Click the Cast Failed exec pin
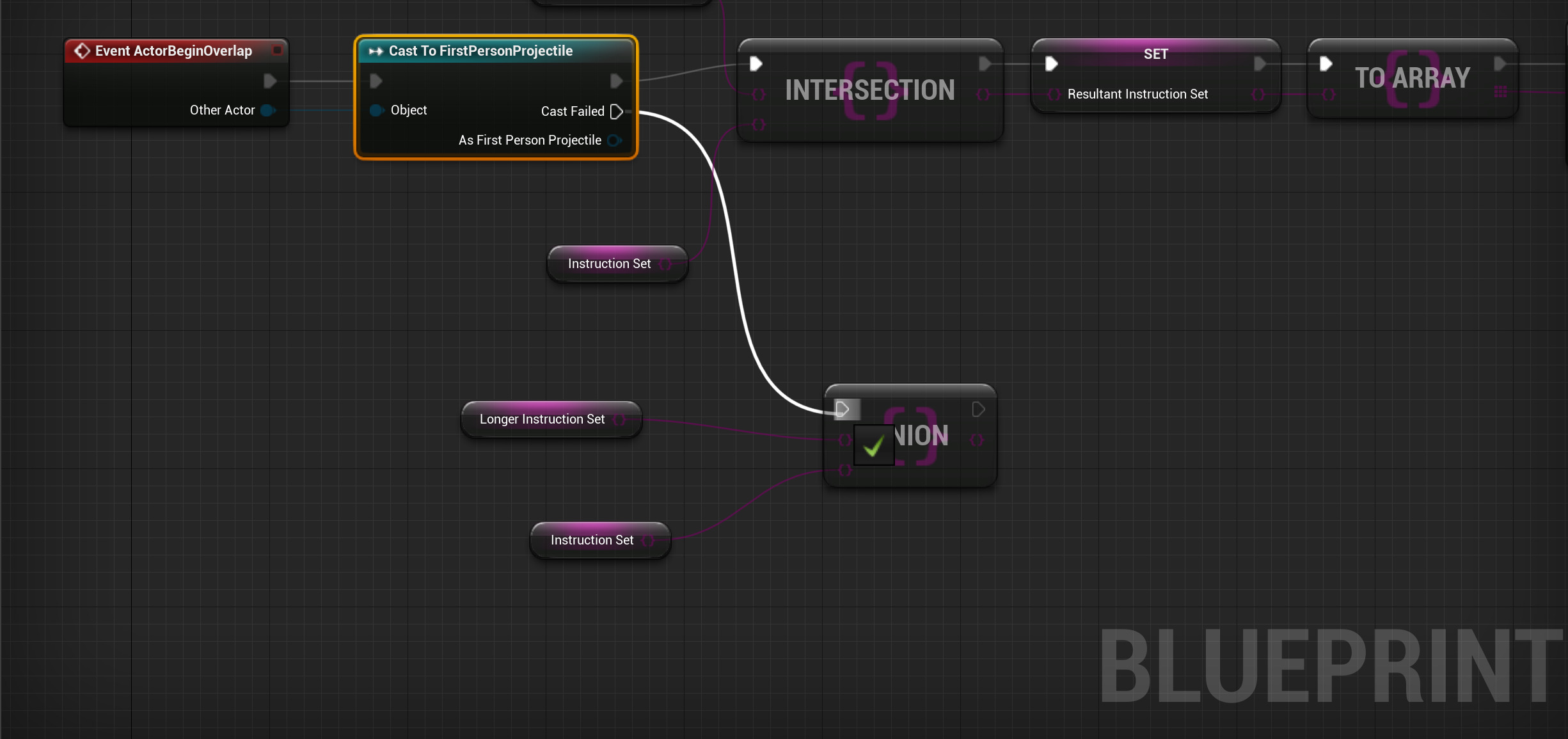1568x739 pixels. (x=616, y=111)
